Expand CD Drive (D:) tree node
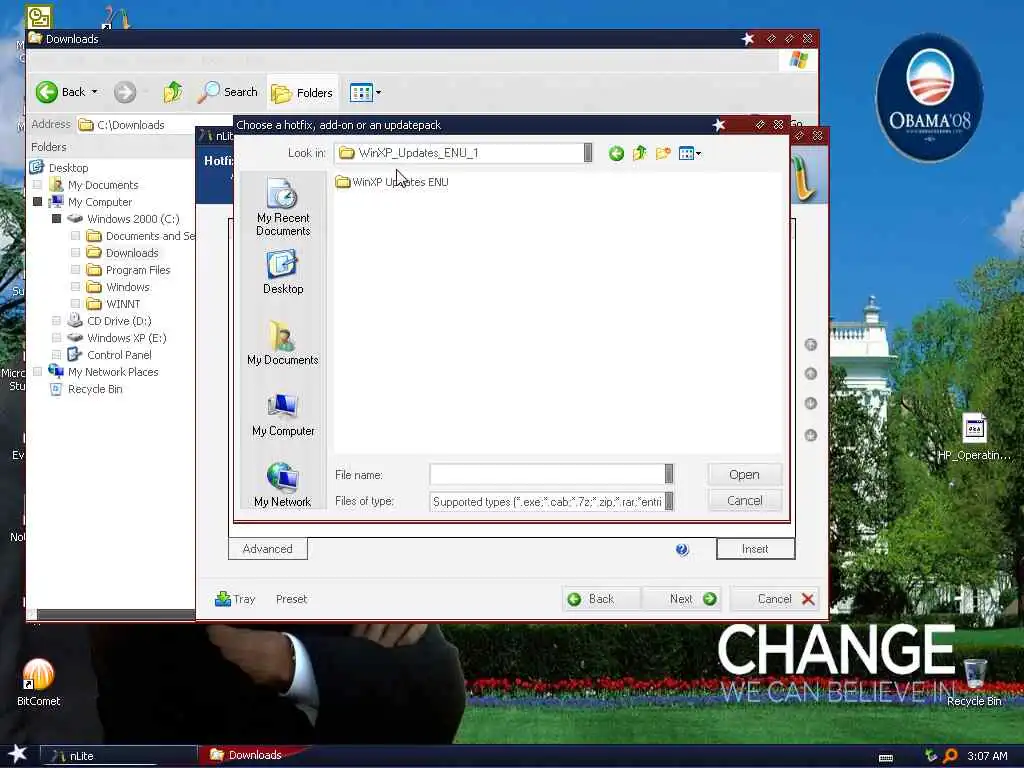Screen dimensions: 1024x768 tap(56, 321)
